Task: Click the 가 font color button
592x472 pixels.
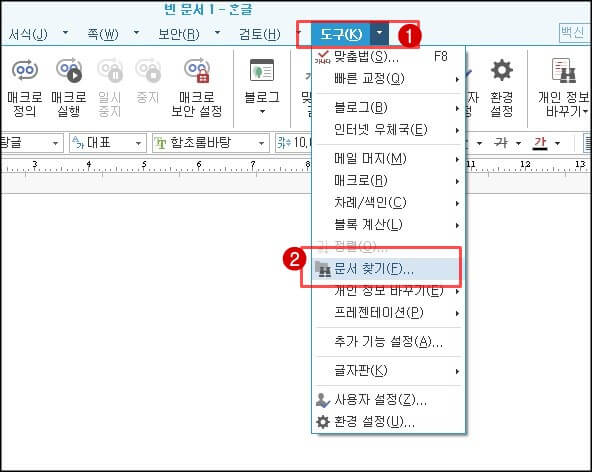Action: [540, 143]
